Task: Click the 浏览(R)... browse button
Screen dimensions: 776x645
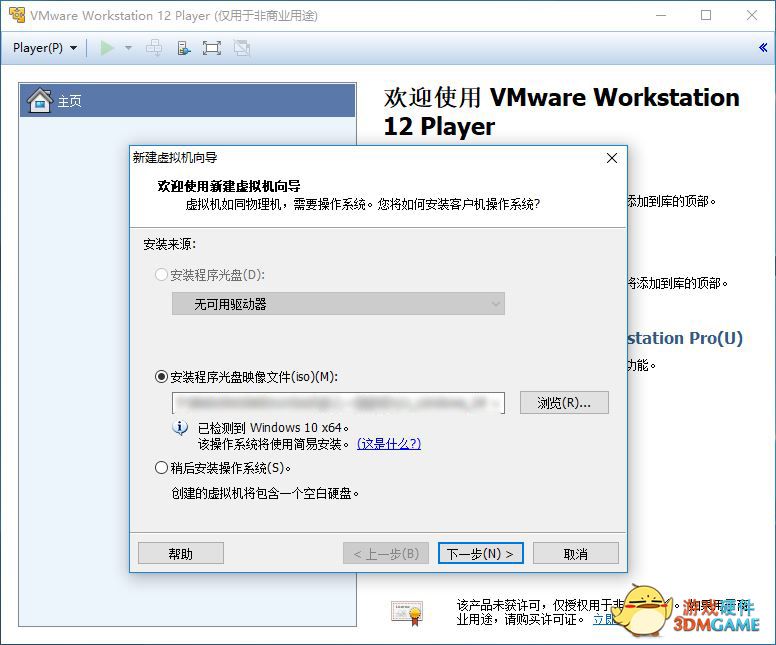Action: 564,403
